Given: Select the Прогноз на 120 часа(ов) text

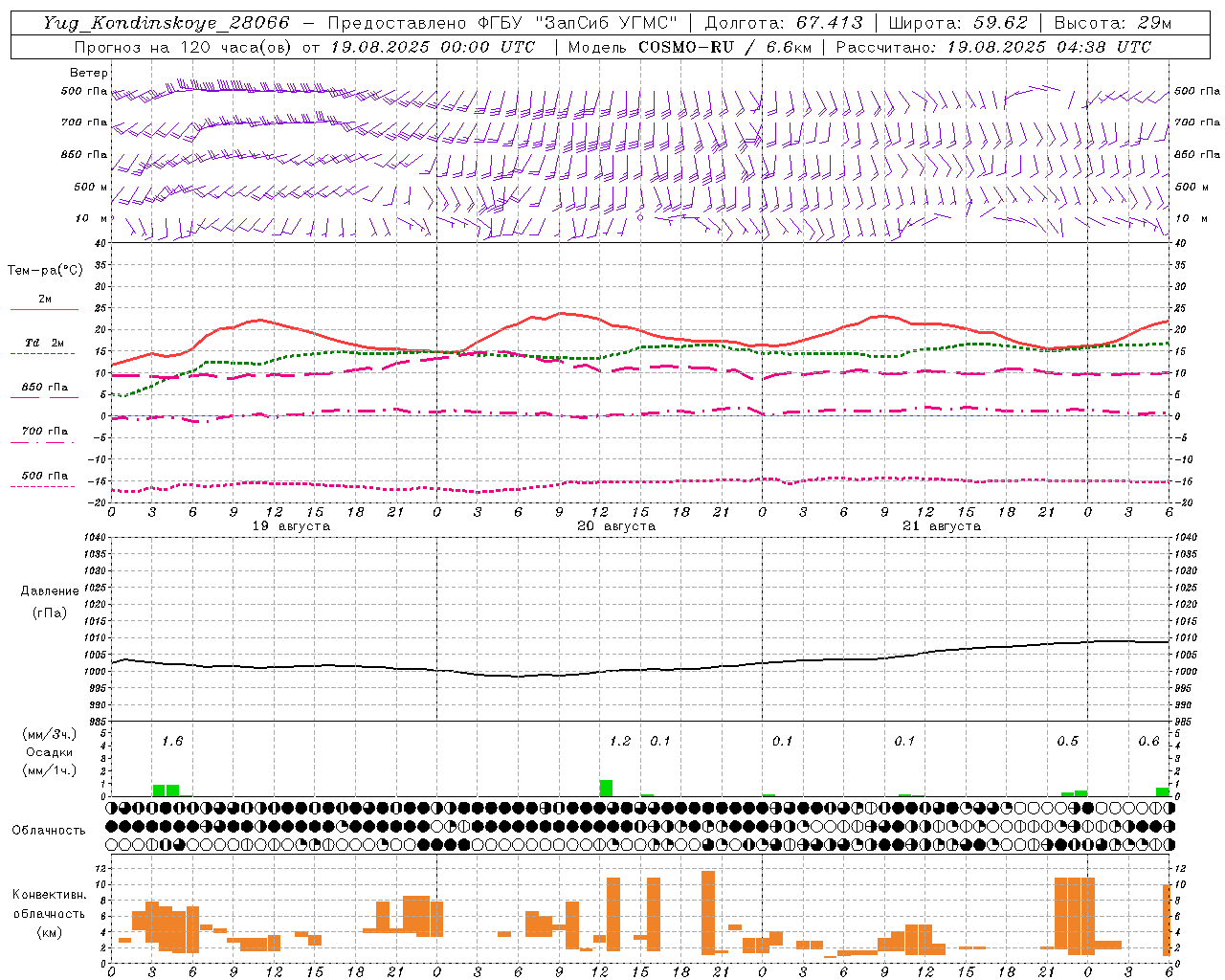Looking at the screenshot, I should tap(184, 47).
